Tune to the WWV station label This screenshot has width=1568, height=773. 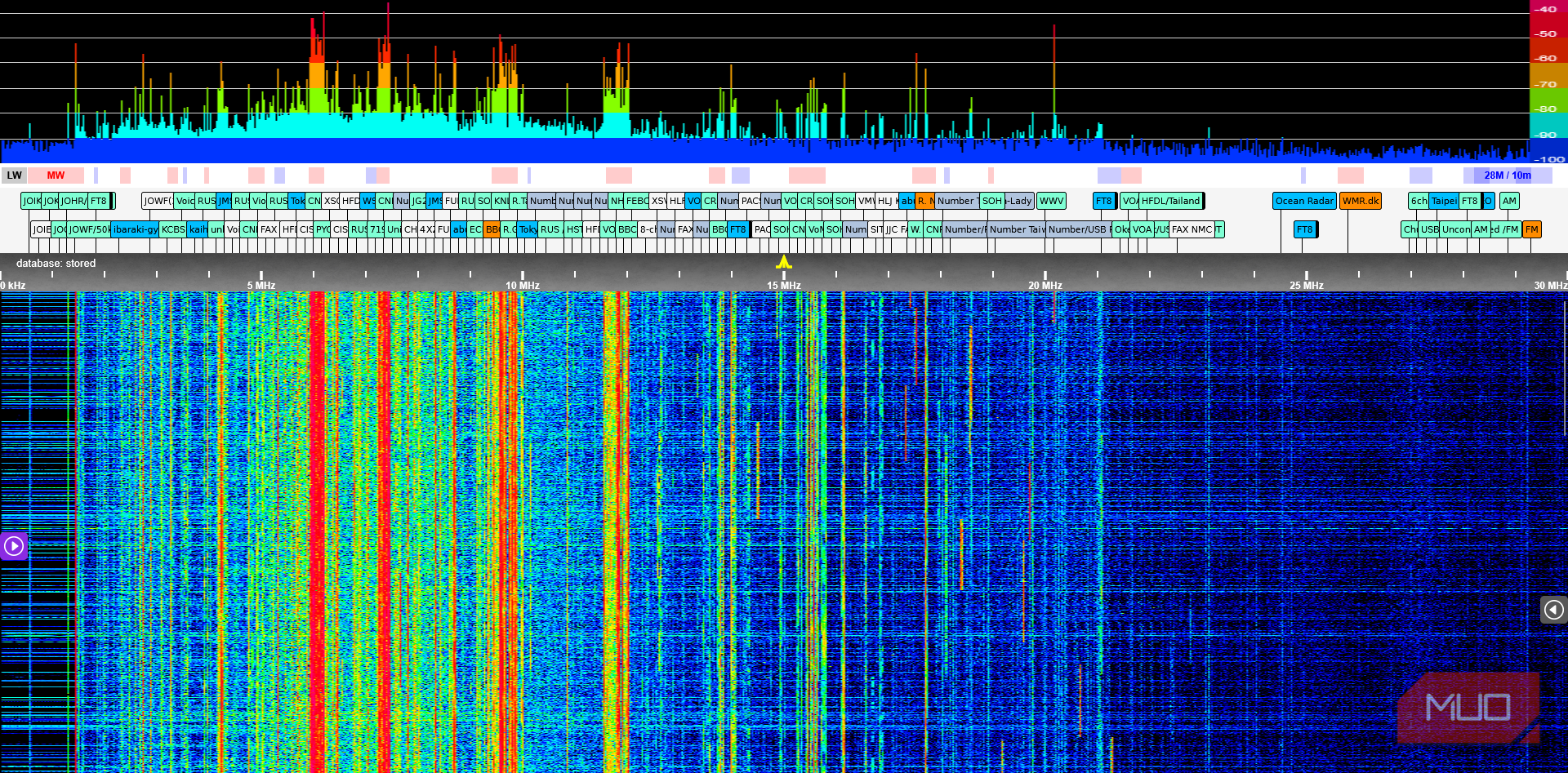1051,201
